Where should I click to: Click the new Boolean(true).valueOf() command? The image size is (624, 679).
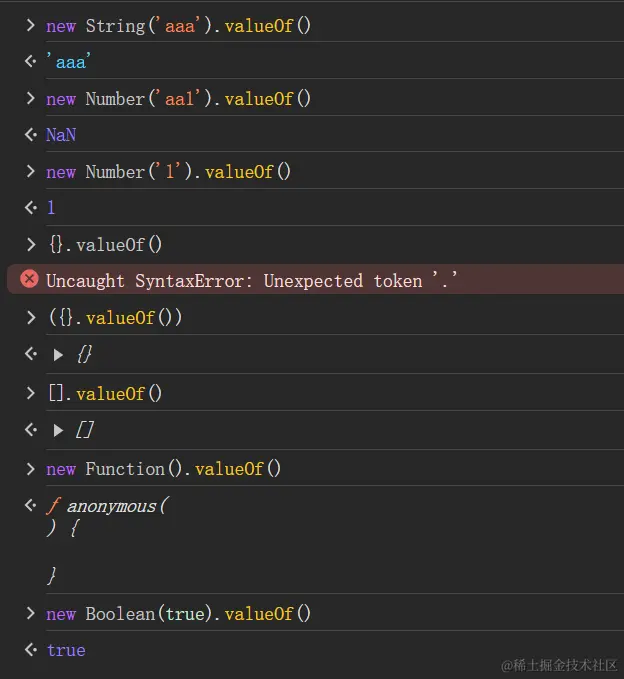click(x=178, y=614)
